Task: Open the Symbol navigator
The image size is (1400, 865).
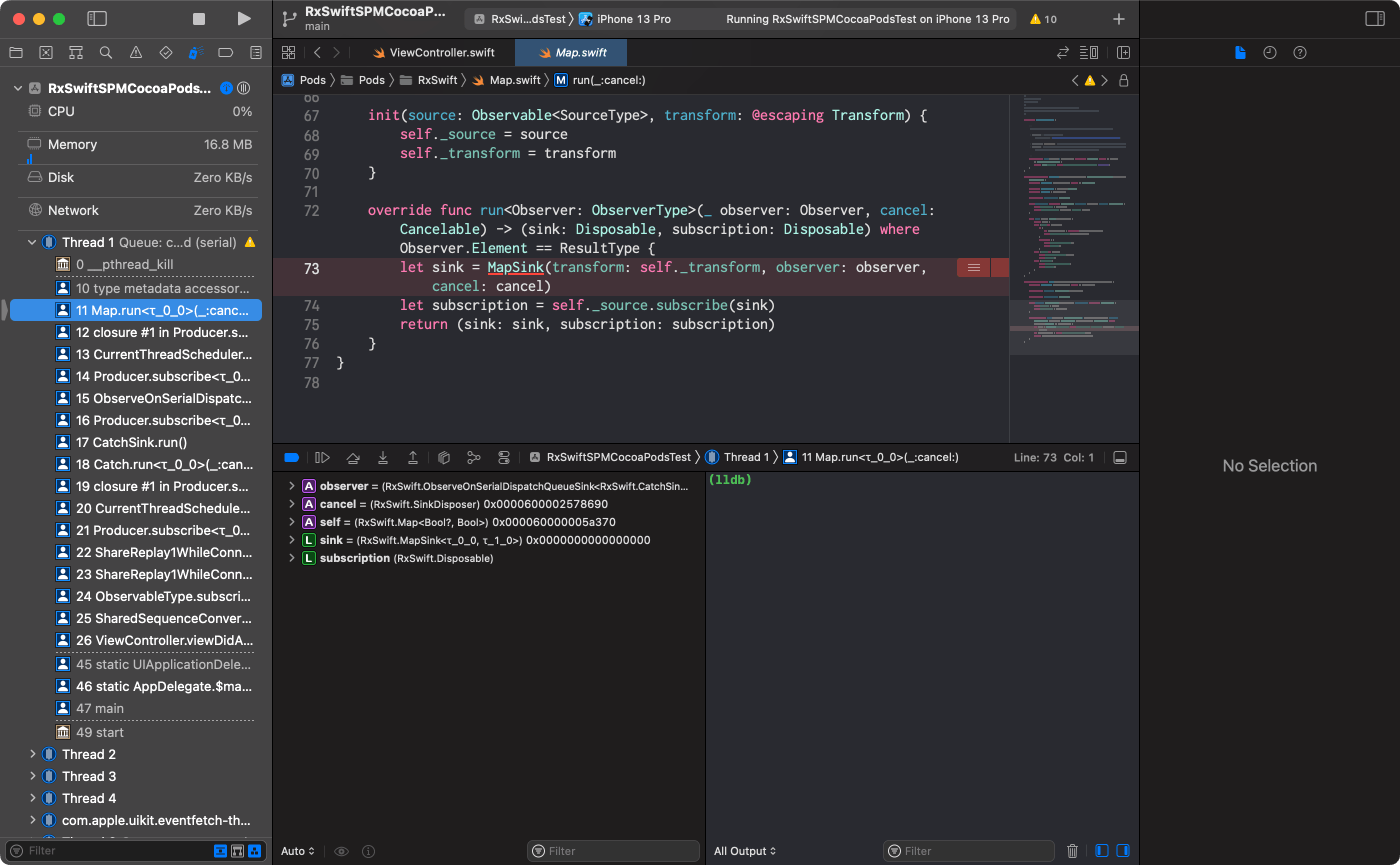Action: pyautogui.click(x=76, y=52)
